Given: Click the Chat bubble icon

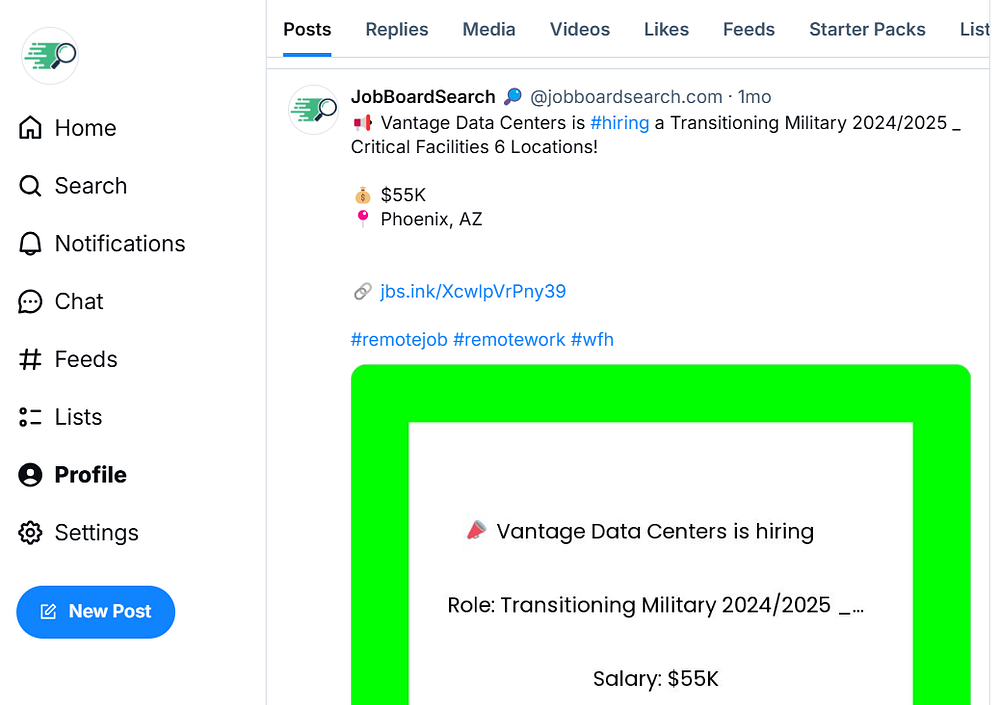Looking at the screenshot, I should click(x=30, y=301).
